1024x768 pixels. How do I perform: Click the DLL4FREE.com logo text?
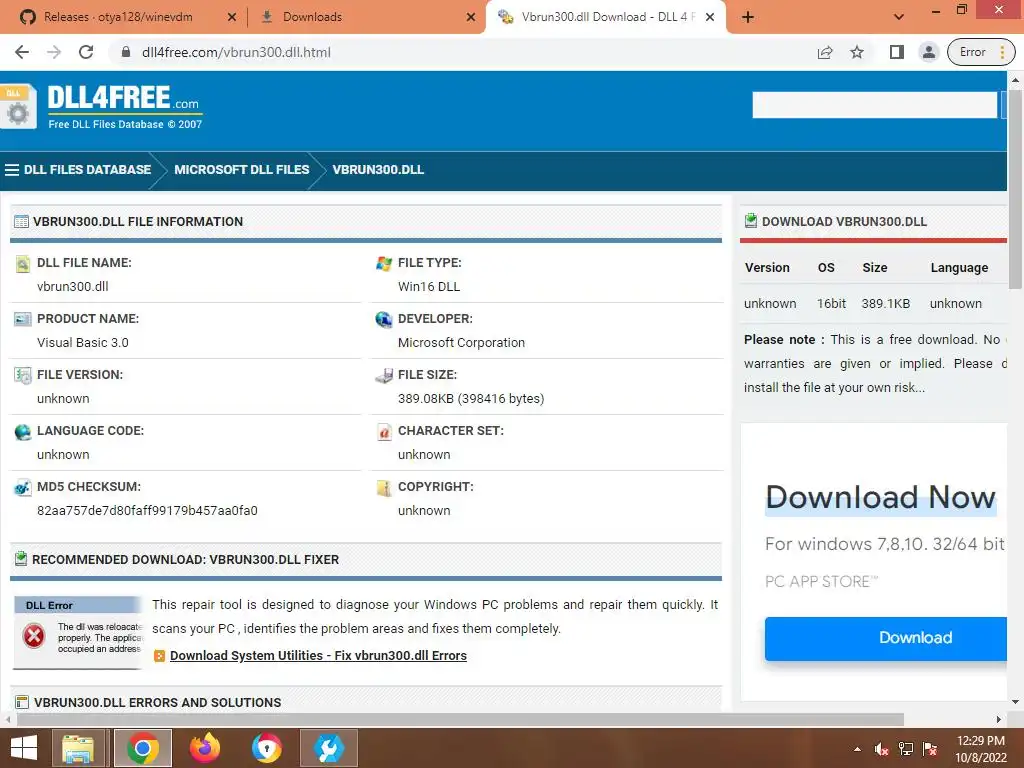point(123,97)
